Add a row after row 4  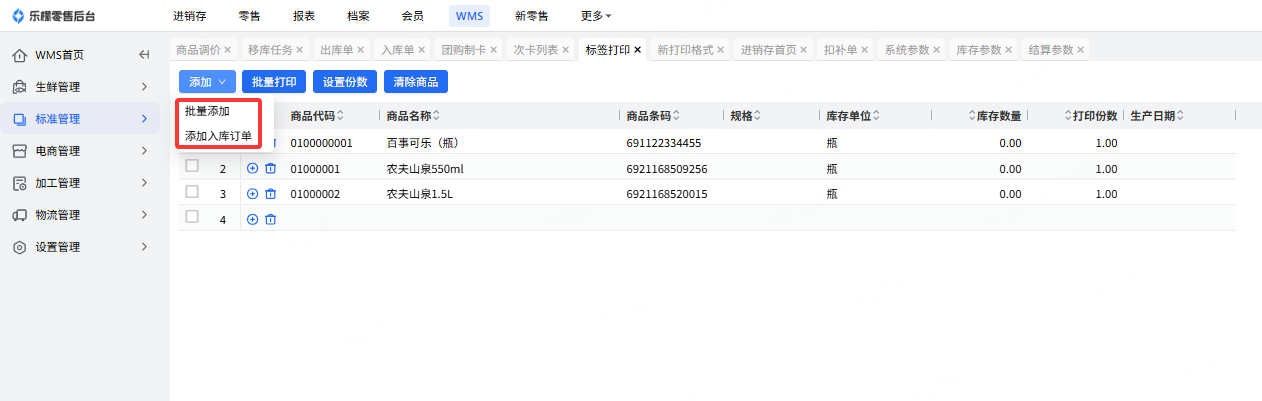[252, 219]
